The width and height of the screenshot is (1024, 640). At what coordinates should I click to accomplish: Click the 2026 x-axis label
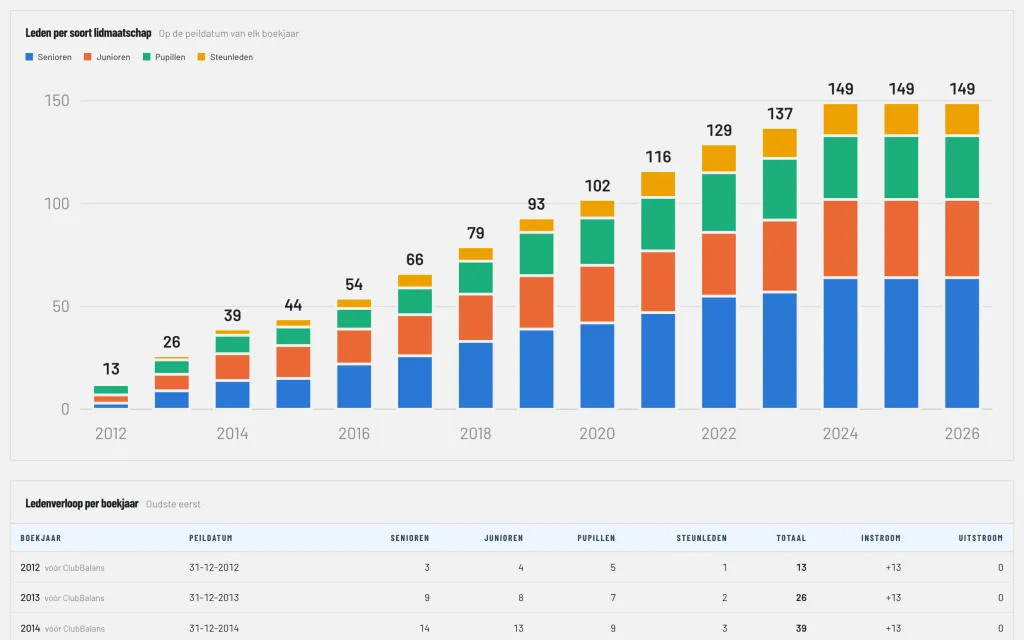[962, 434]
